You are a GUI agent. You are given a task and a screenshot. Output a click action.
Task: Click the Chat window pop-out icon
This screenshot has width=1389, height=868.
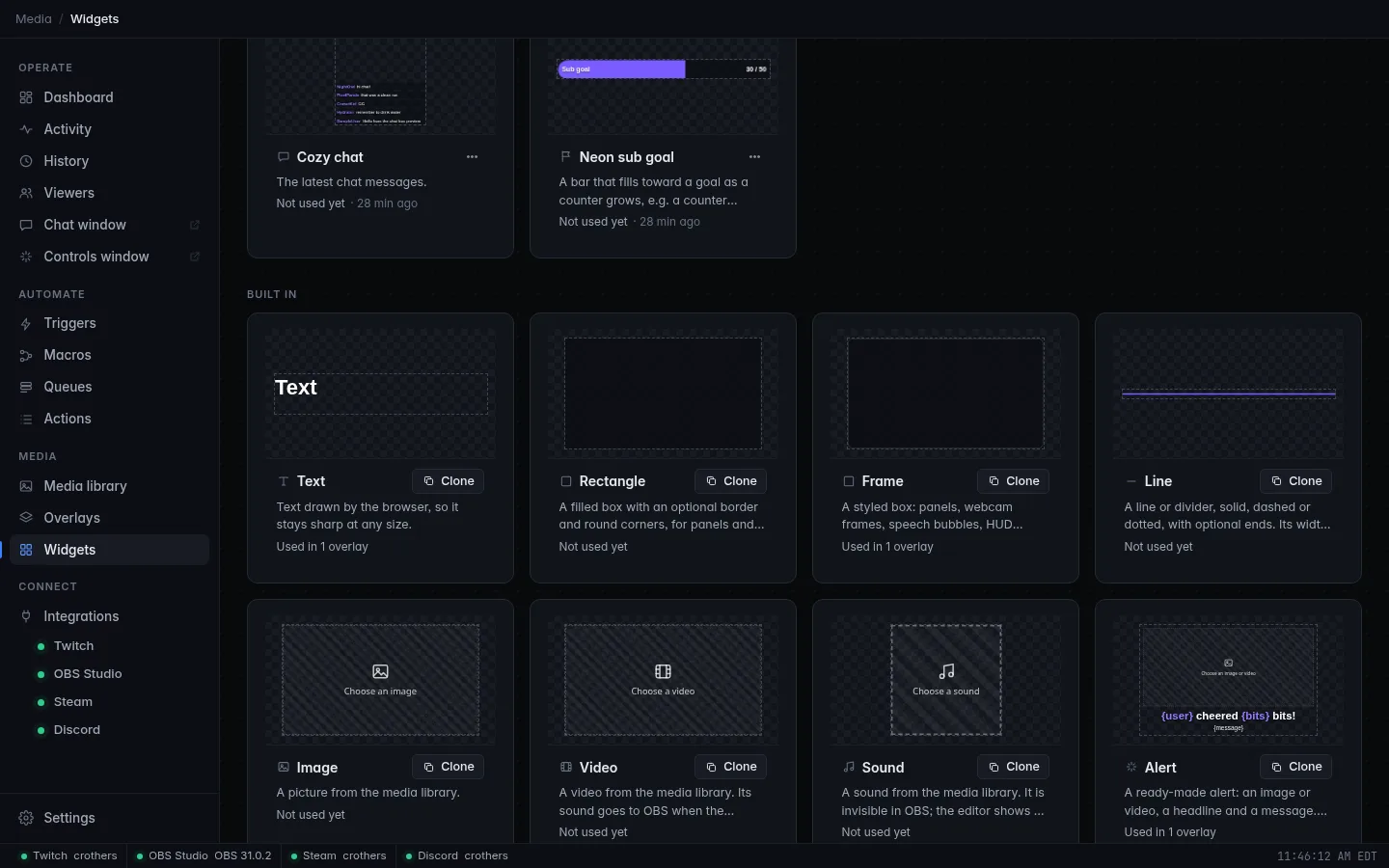(x=195, y=225)
